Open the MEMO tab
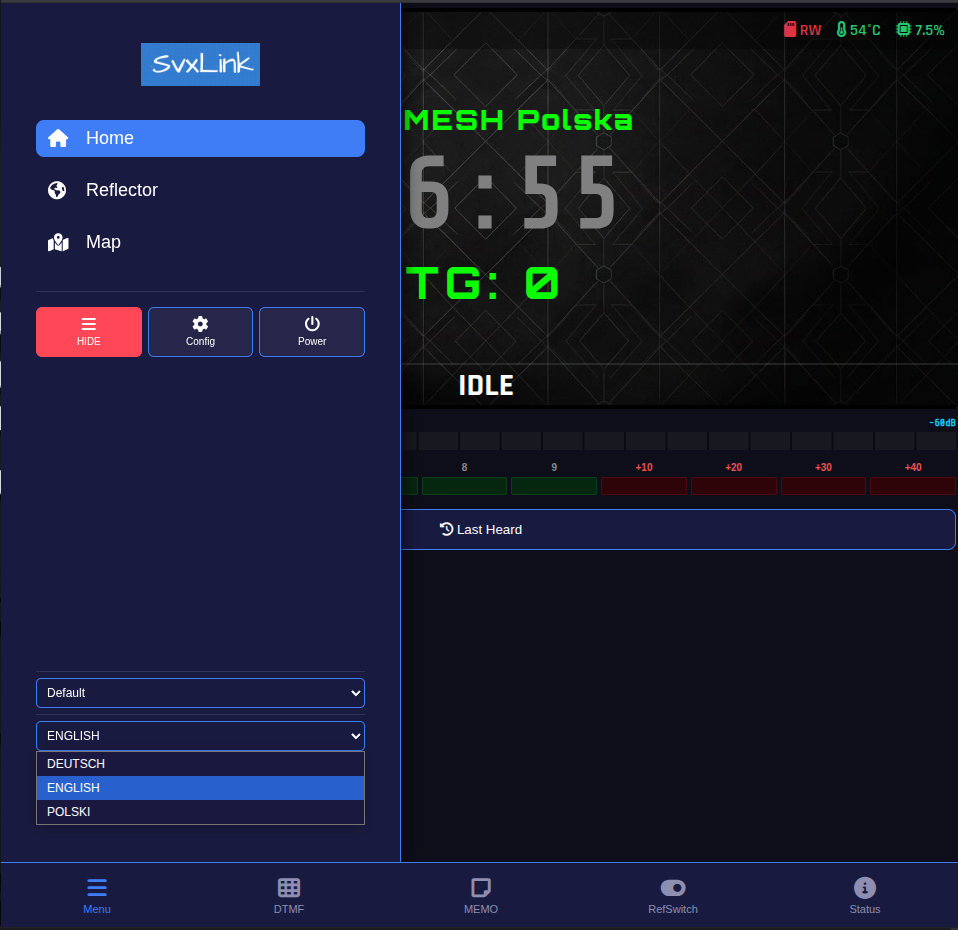Image resolution: width=958 pixels, height=930 pixels. [481, 896]
